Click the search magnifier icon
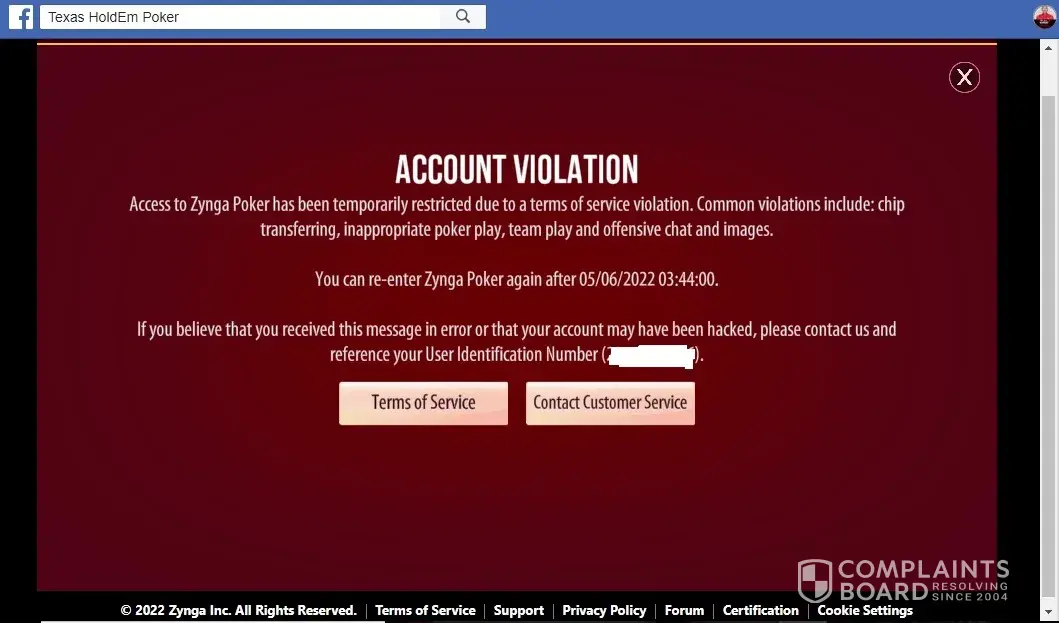 click(x=463, y=17)
